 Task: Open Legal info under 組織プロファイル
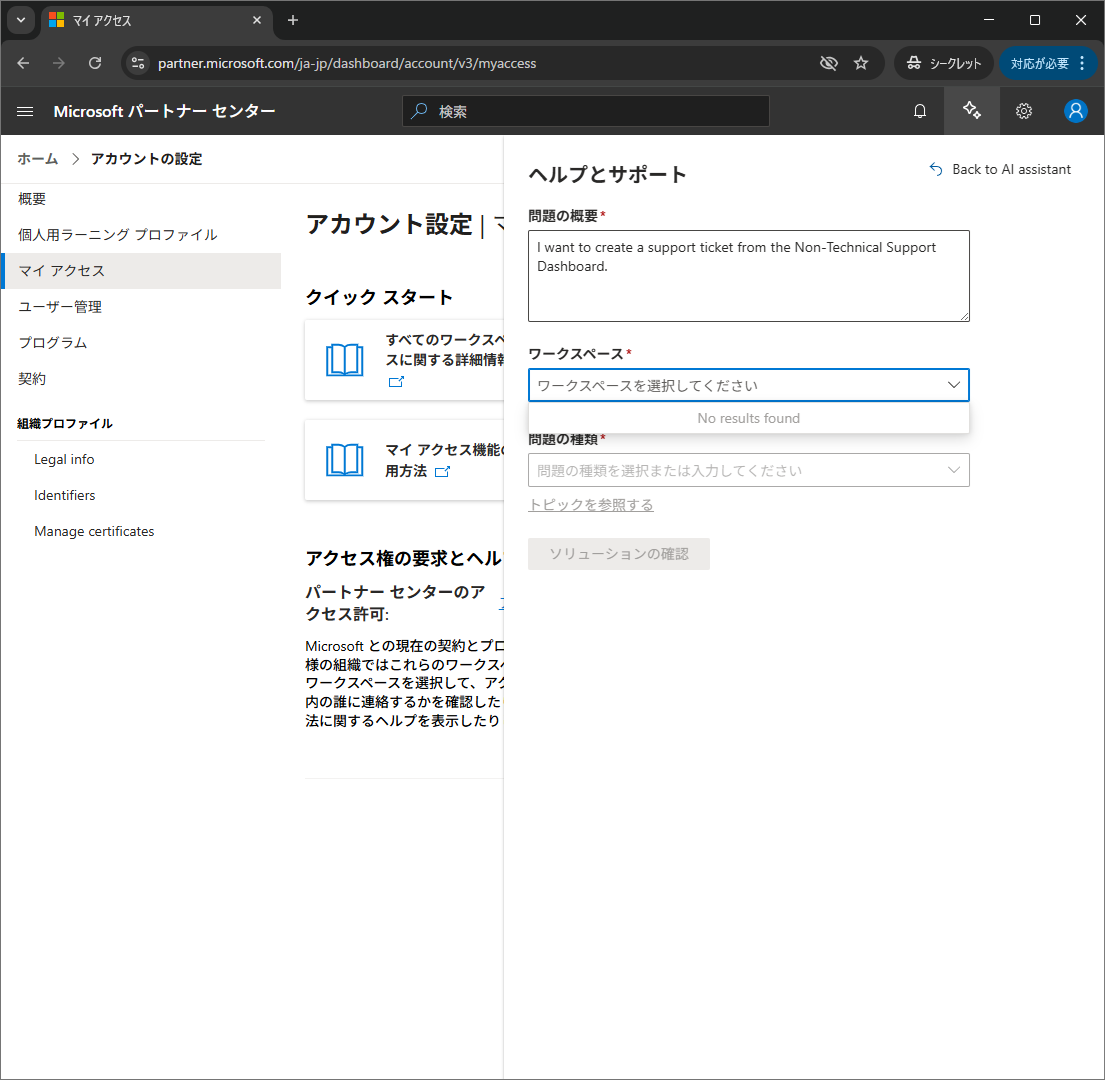(x=64, y=459)
